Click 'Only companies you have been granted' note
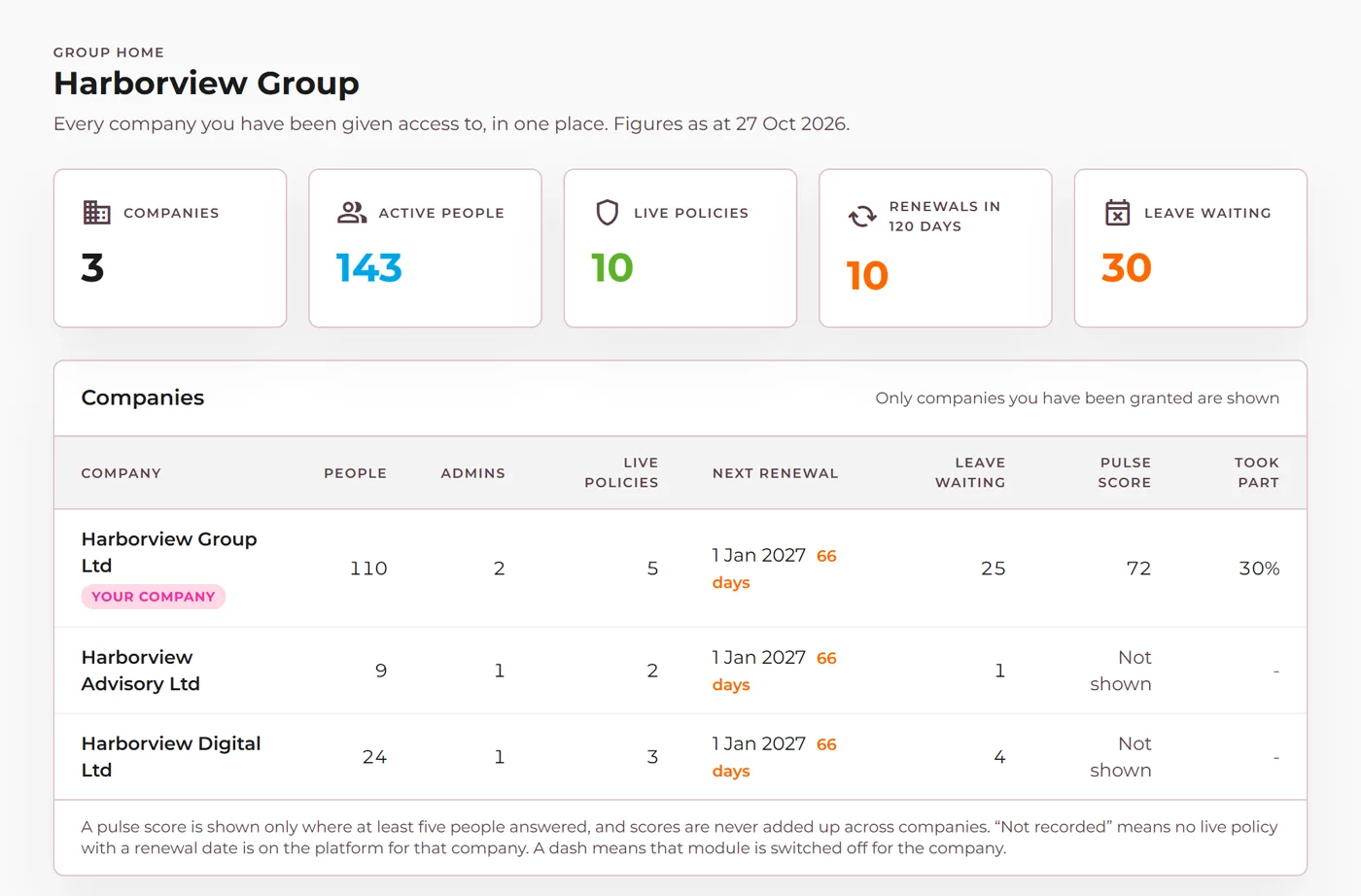The height and width of the screenshot is (896, 1361). [1077, 398]
